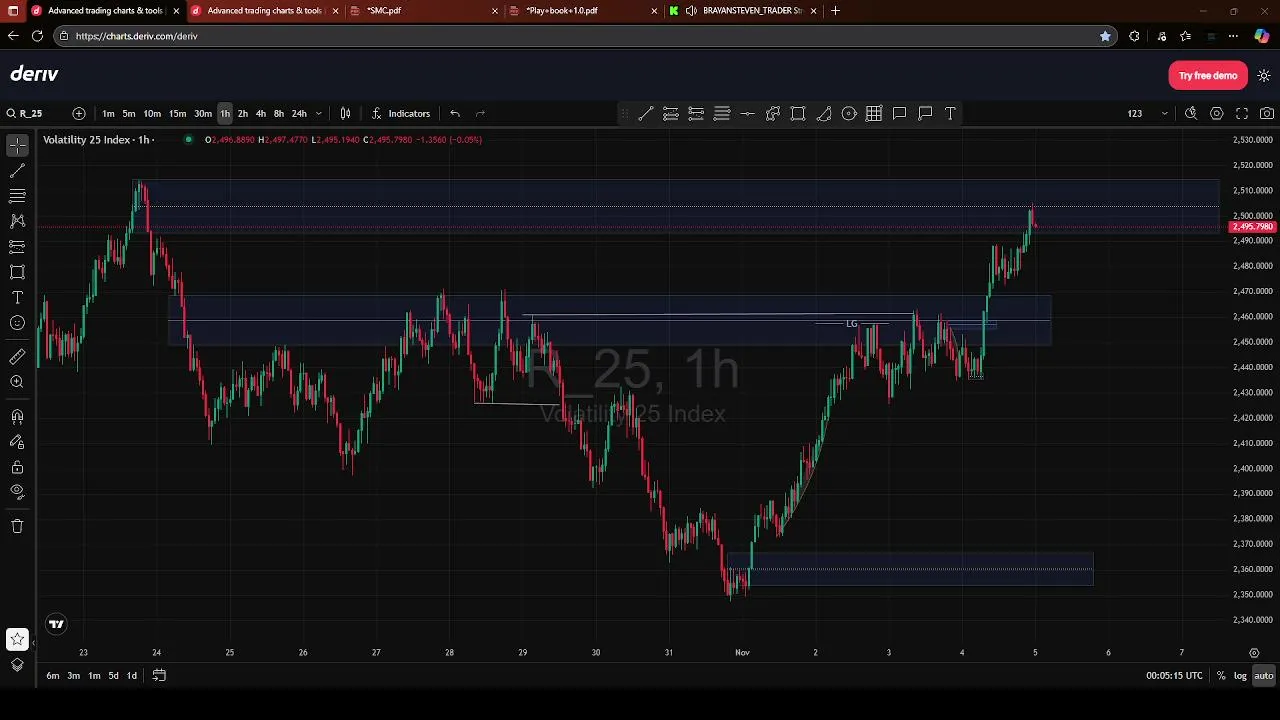Viewport: 1280px width, 720px height.
Task: Toggle log scale mode
Action: (1240, 676)
